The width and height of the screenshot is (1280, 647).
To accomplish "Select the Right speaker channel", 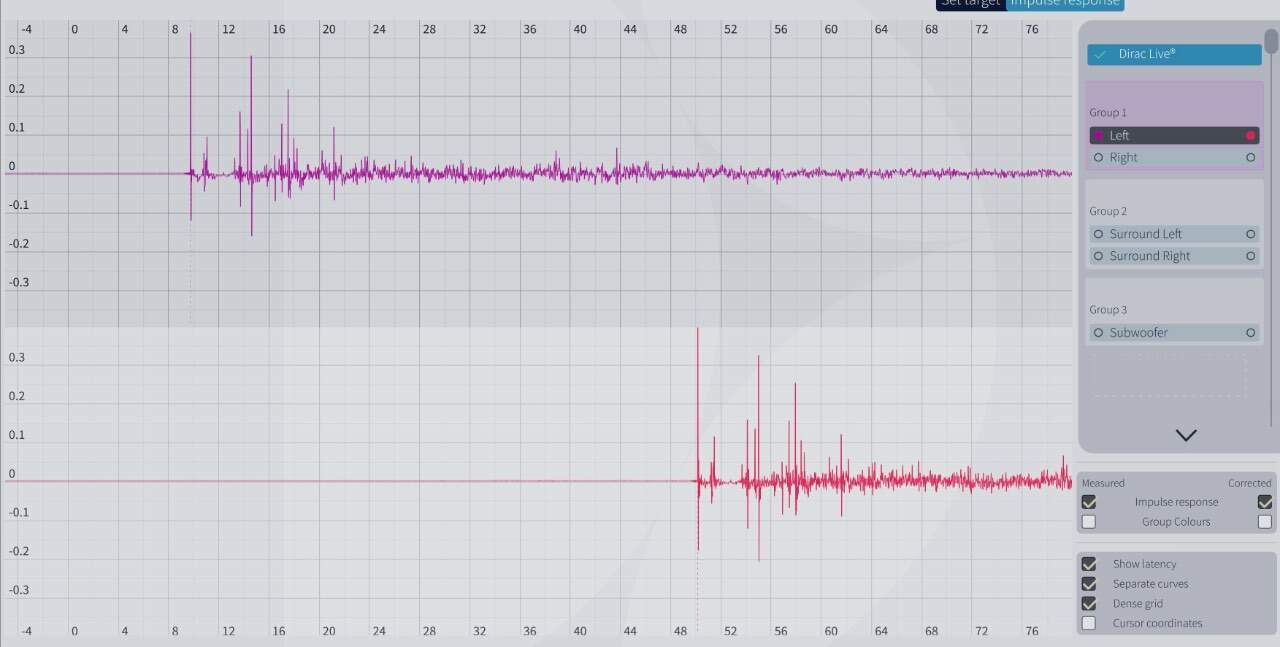I will pyautogui.click(x=1174, y=157).
